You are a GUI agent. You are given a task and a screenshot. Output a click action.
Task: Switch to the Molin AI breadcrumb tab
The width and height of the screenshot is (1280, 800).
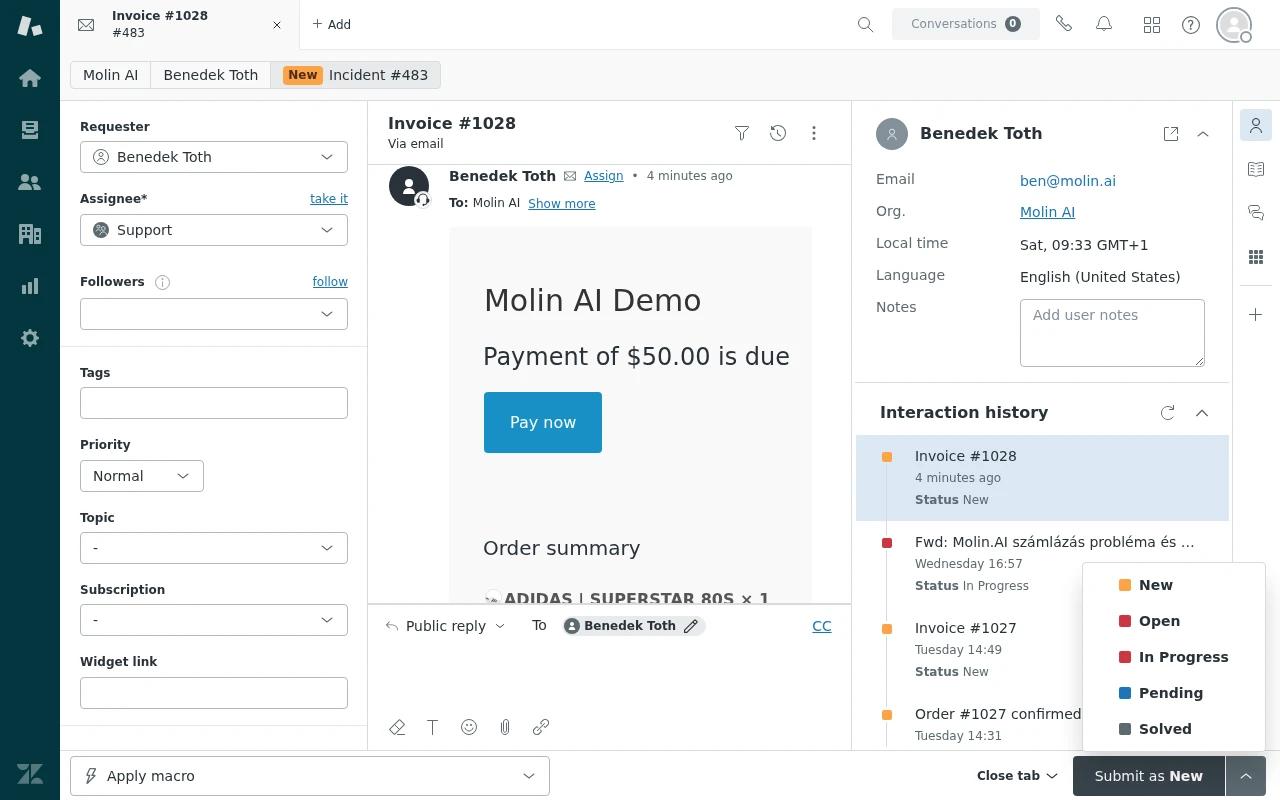coord(111,75)
